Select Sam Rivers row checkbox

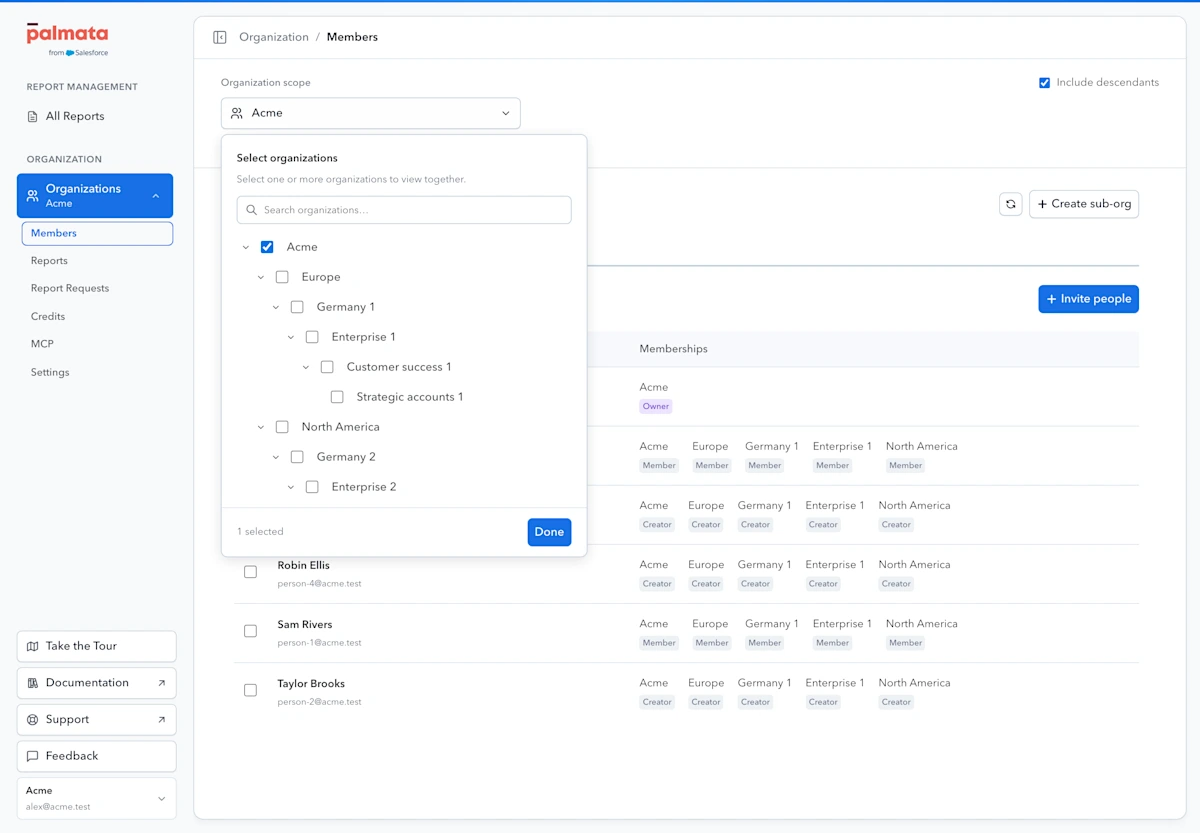click(251, 631)
